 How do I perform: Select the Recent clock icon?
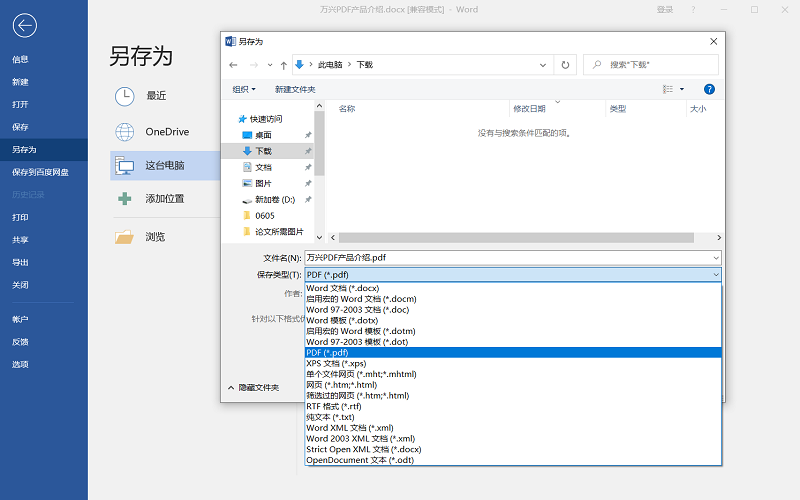click(124, 96)
